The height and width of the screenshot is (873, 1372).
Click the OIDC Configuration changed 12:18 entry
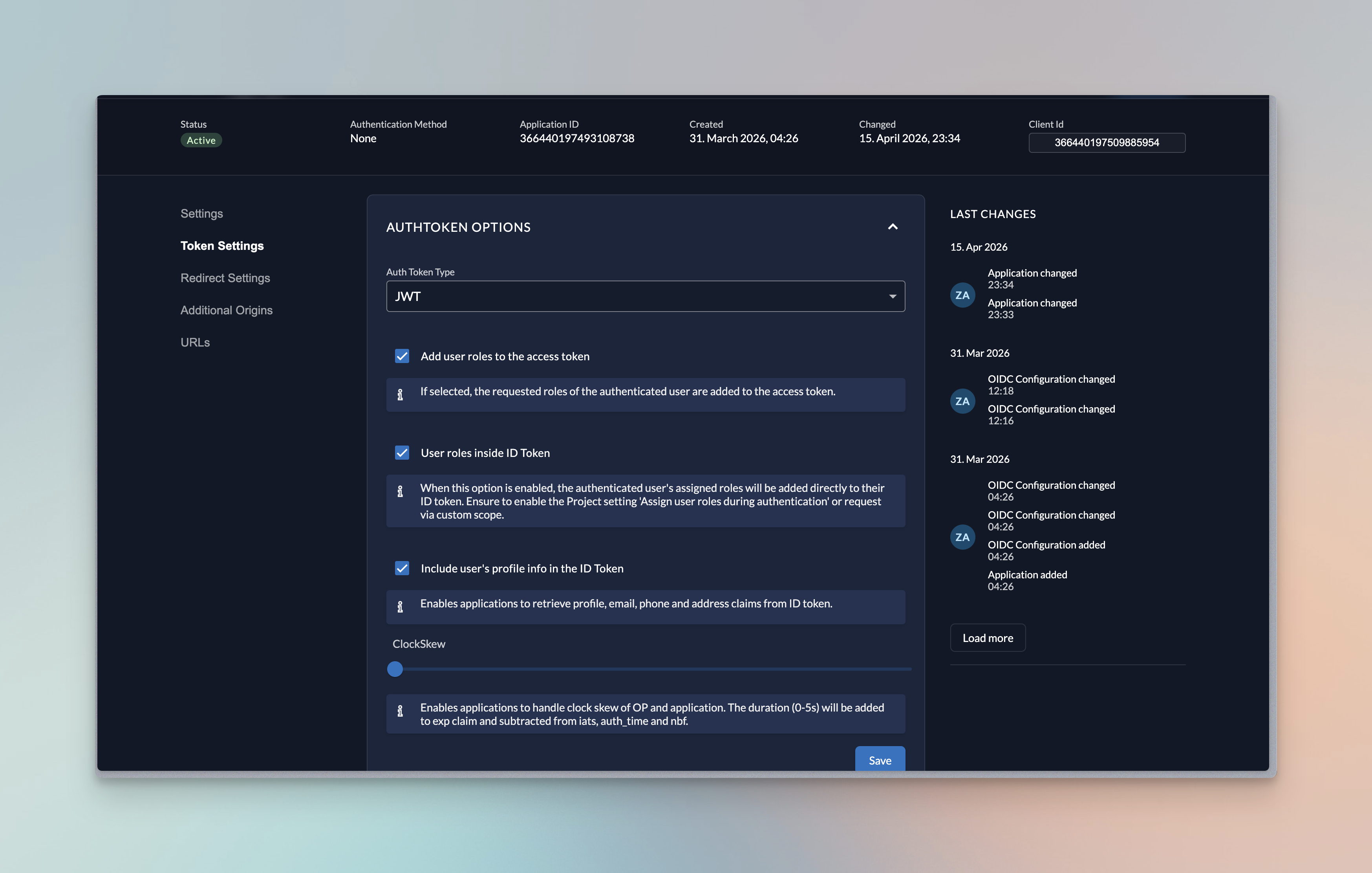click(1051, 385)
